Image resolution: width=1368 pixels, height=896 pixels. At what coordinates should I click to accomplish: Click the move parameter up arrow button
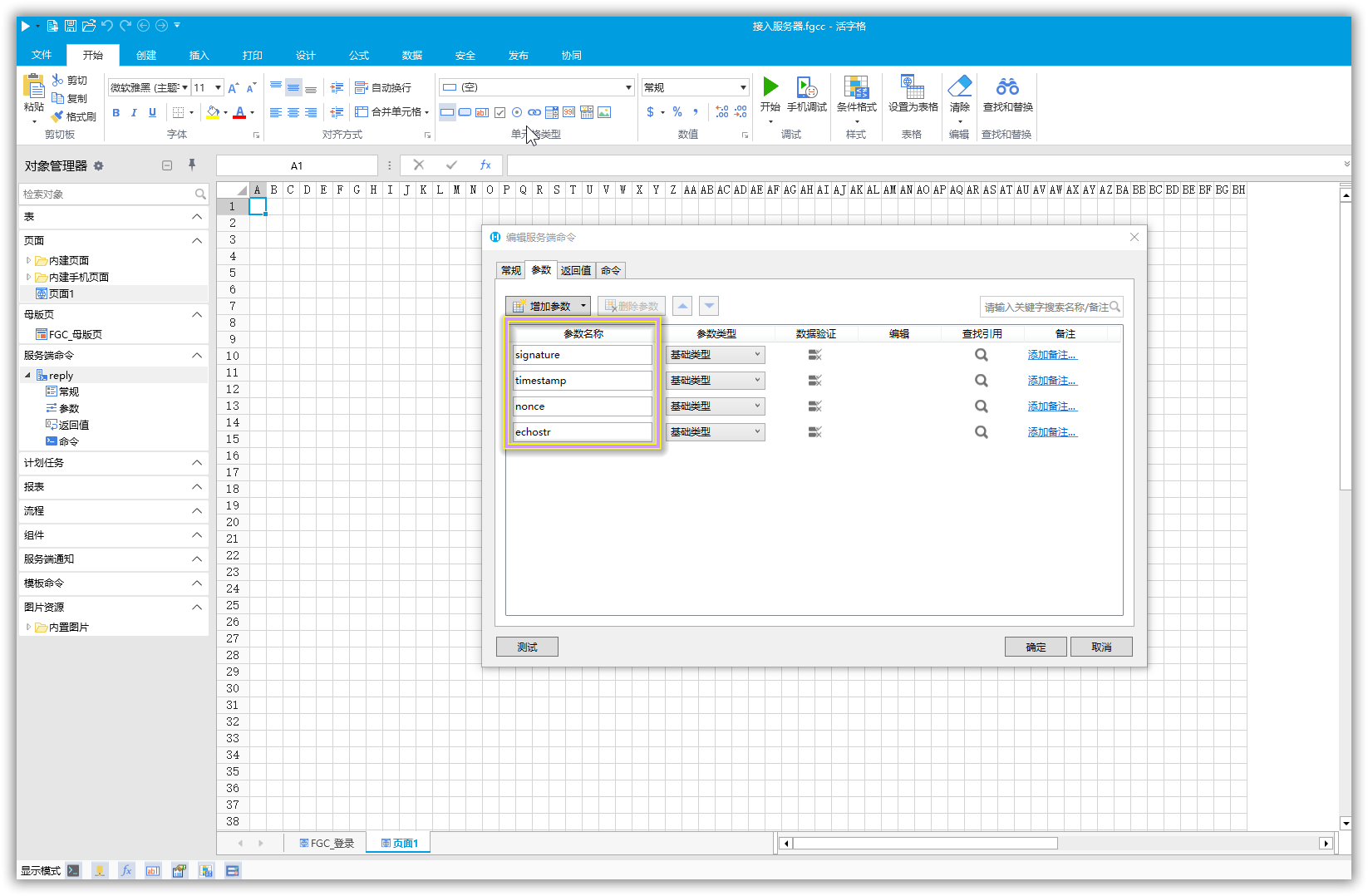tap(682, 306)
